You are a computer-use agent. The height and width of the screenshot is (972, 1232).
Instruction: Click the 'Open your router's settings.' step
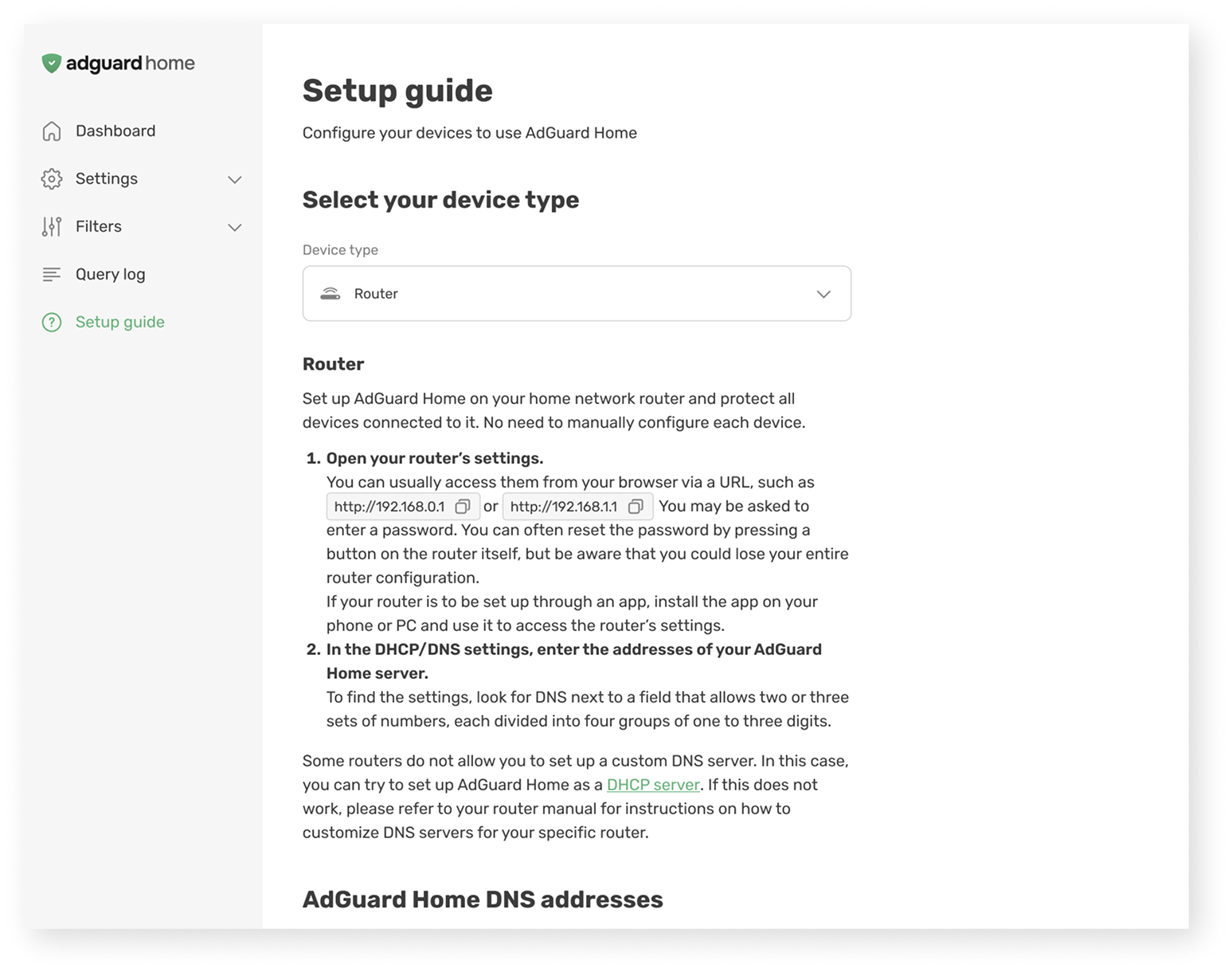[435, 458]
